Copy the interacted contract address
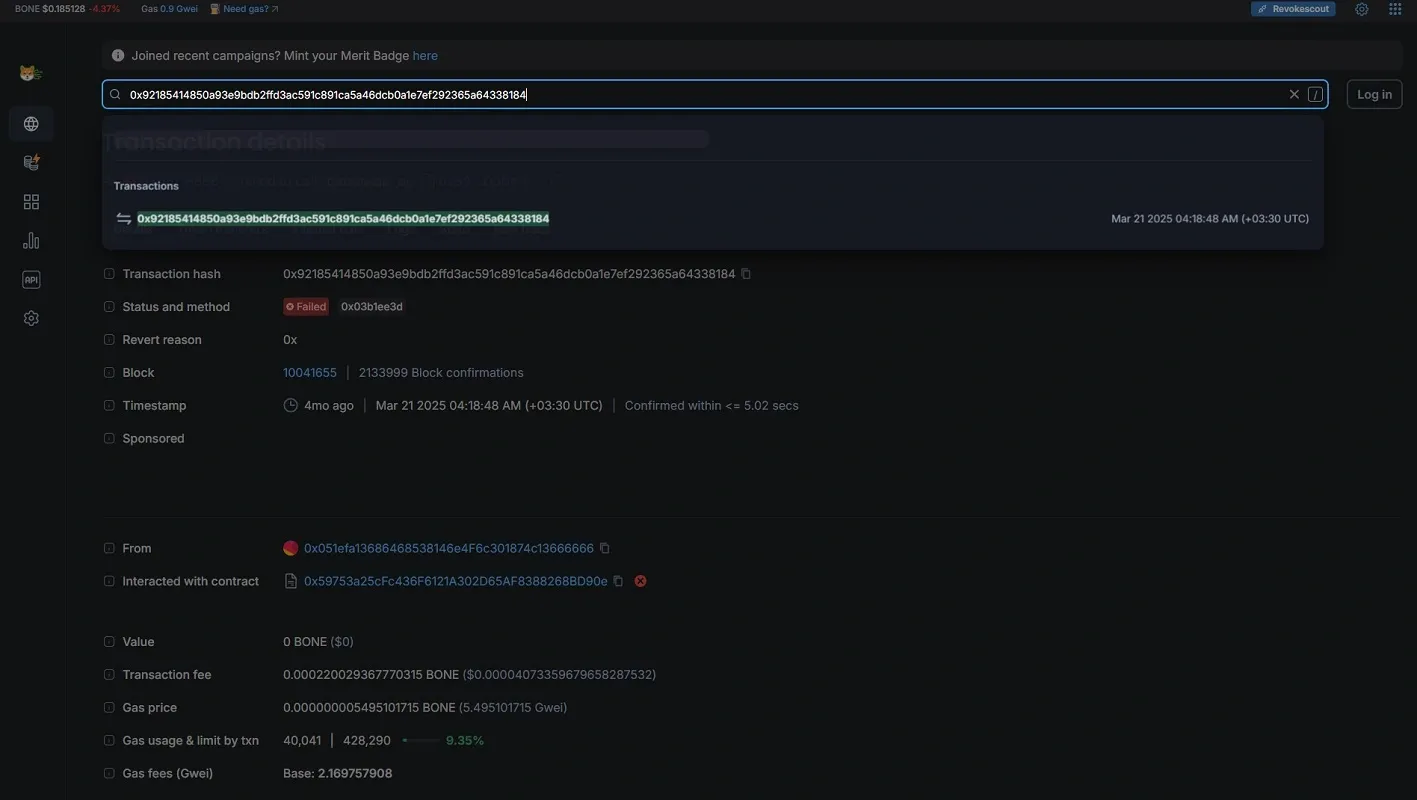The width and height of the screenshot is (1417, 800). pos(618,581)
